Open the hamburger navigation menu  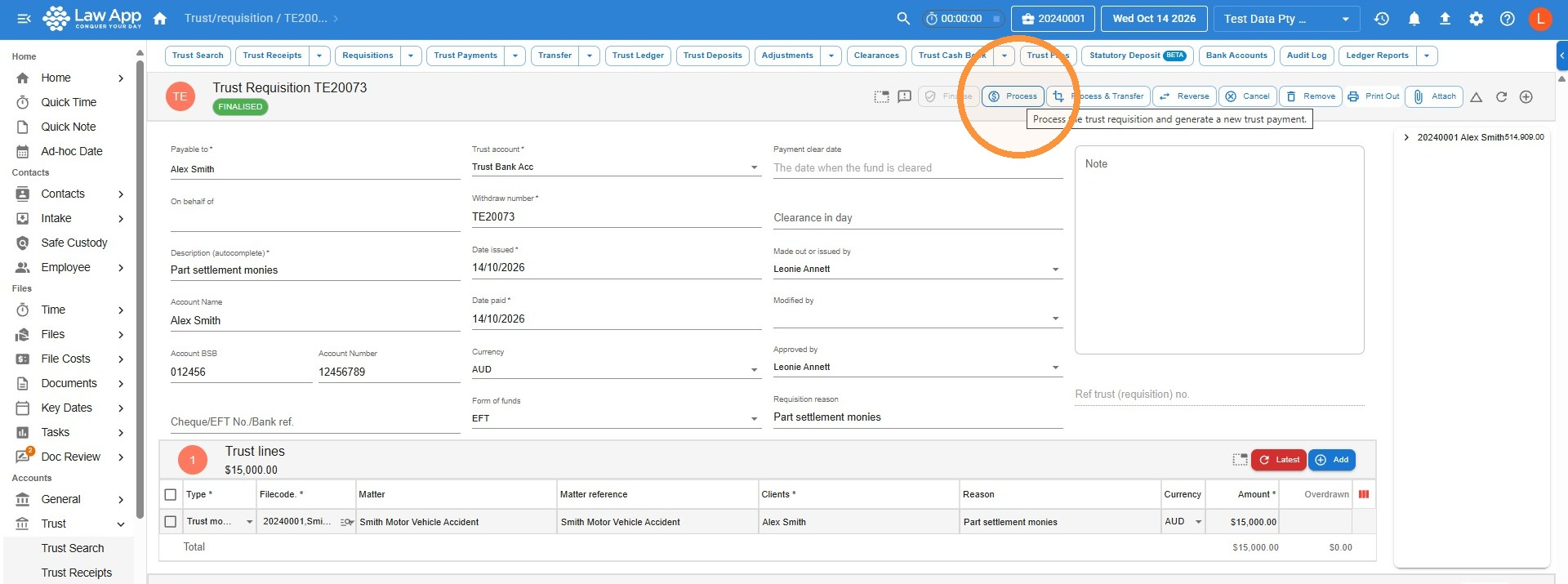pyautogui.click(x=24, y=18)
